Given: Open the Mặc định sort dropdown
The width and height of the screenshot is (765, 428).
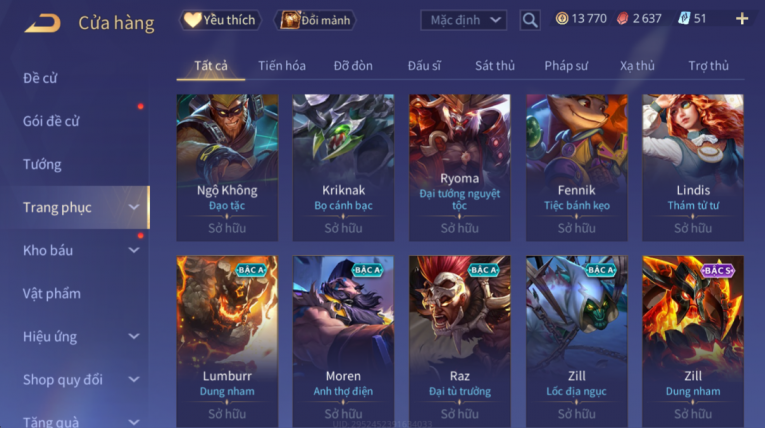Looking at the screenshot, I should point(463,20).
